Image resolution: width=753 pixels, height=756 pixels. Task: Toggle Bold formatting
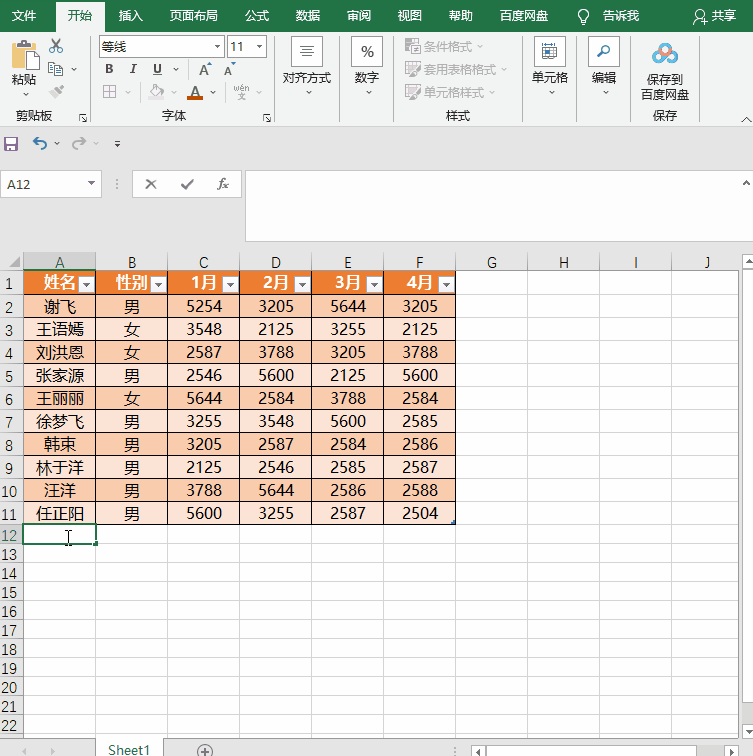(109, 69)
